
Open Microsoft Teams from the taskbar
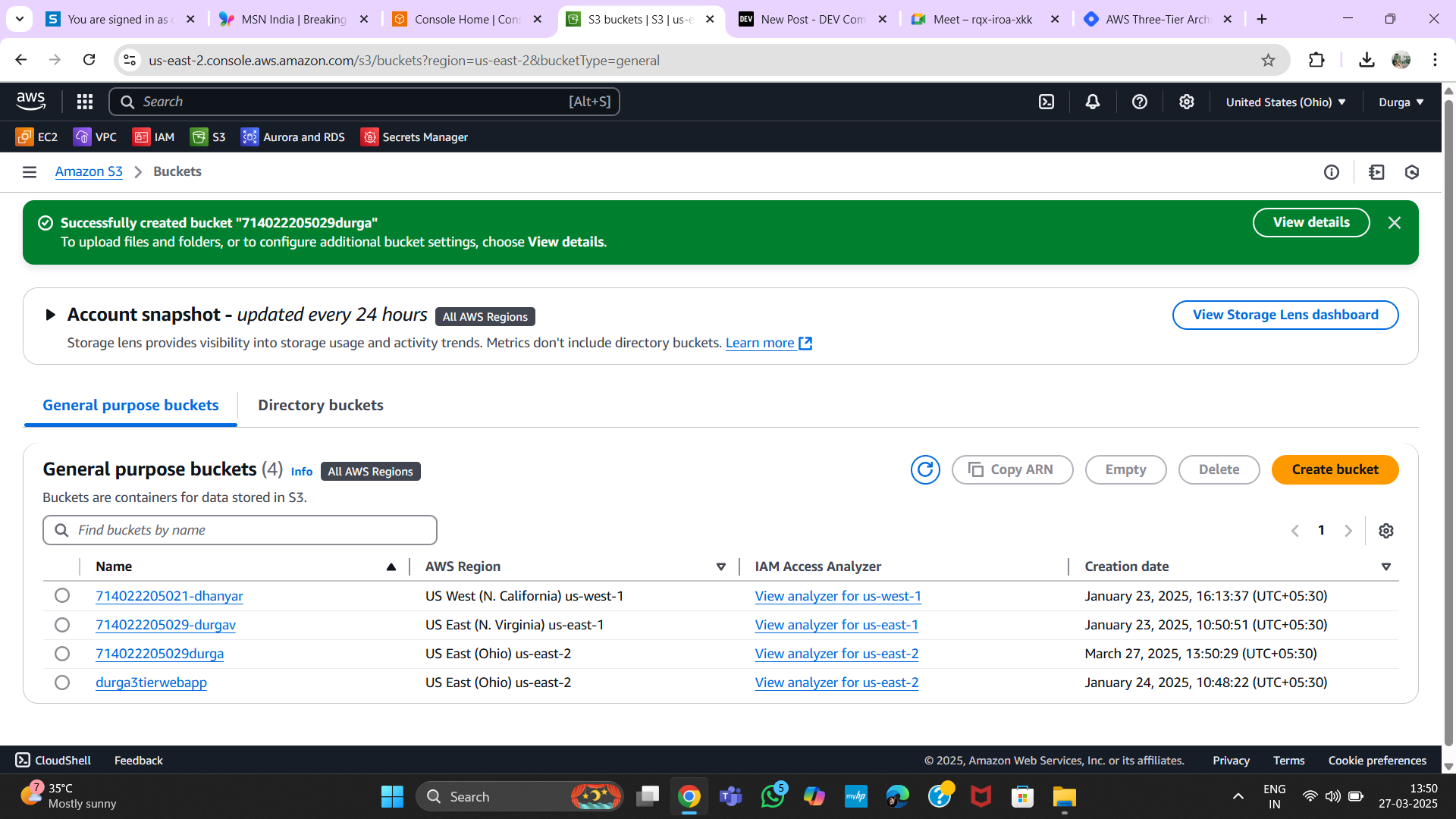click(730, 797)
